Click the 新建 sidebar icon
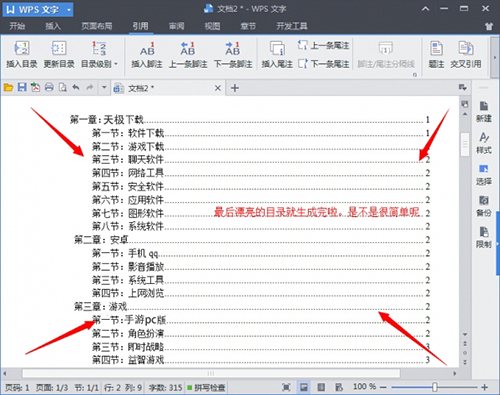 (484, 112)
